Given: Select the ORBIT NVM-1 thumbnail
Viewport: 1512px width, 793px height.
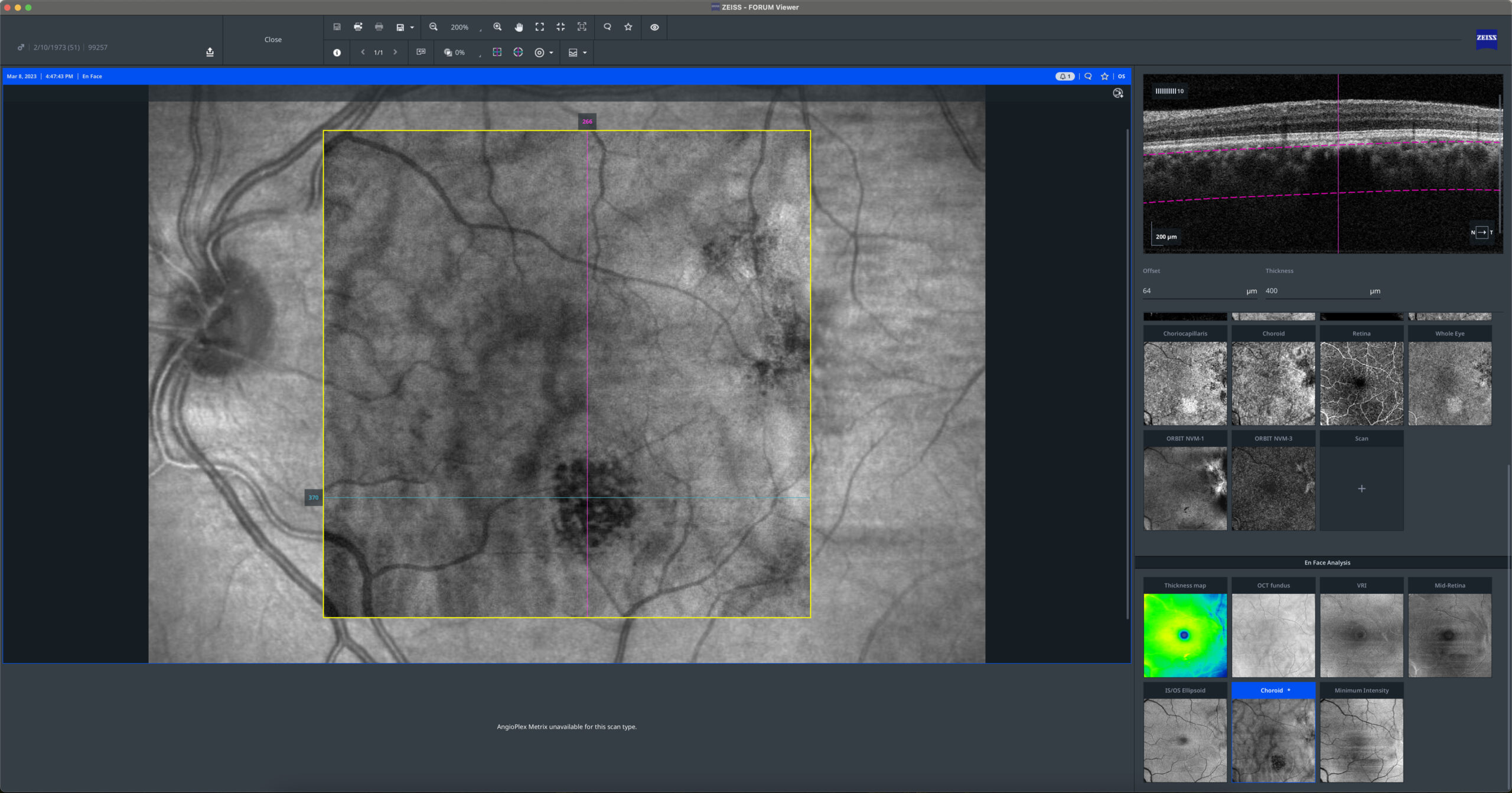Looking at the screenshot, I should [1185, 481].
